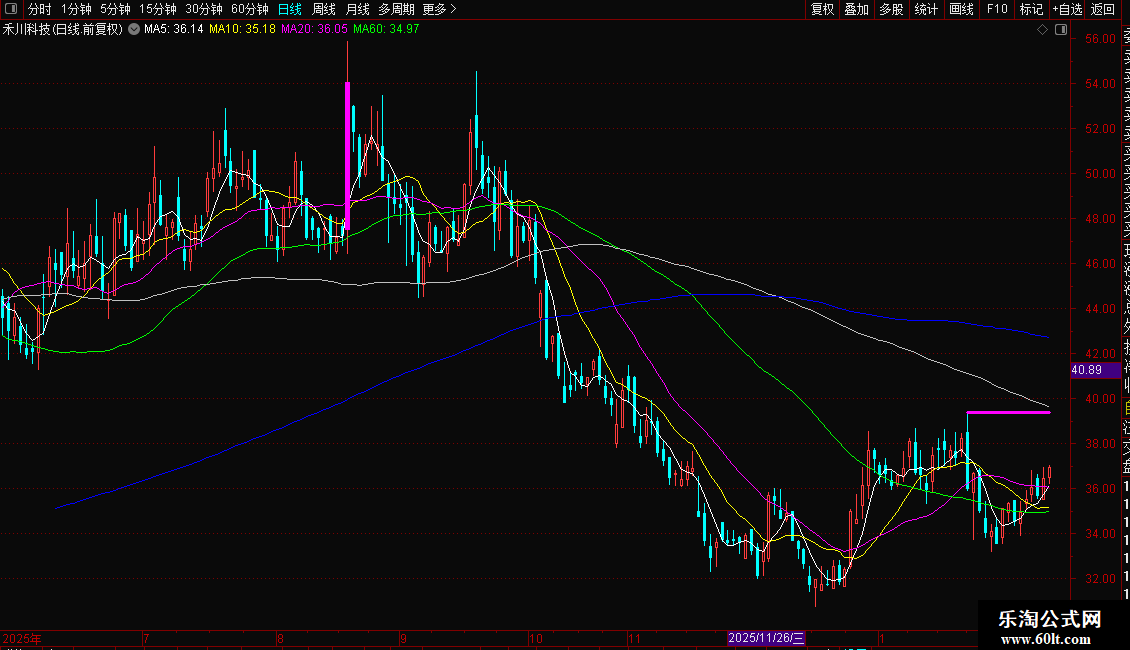
Task: Open the 统计 statistics tool
Action: point(926,9)
